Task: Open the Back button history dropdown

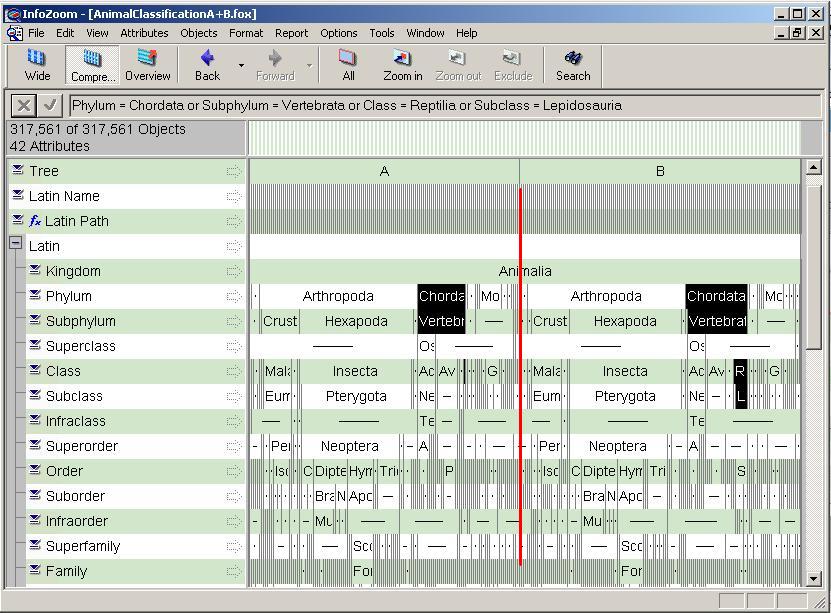Action: [241, 66]
